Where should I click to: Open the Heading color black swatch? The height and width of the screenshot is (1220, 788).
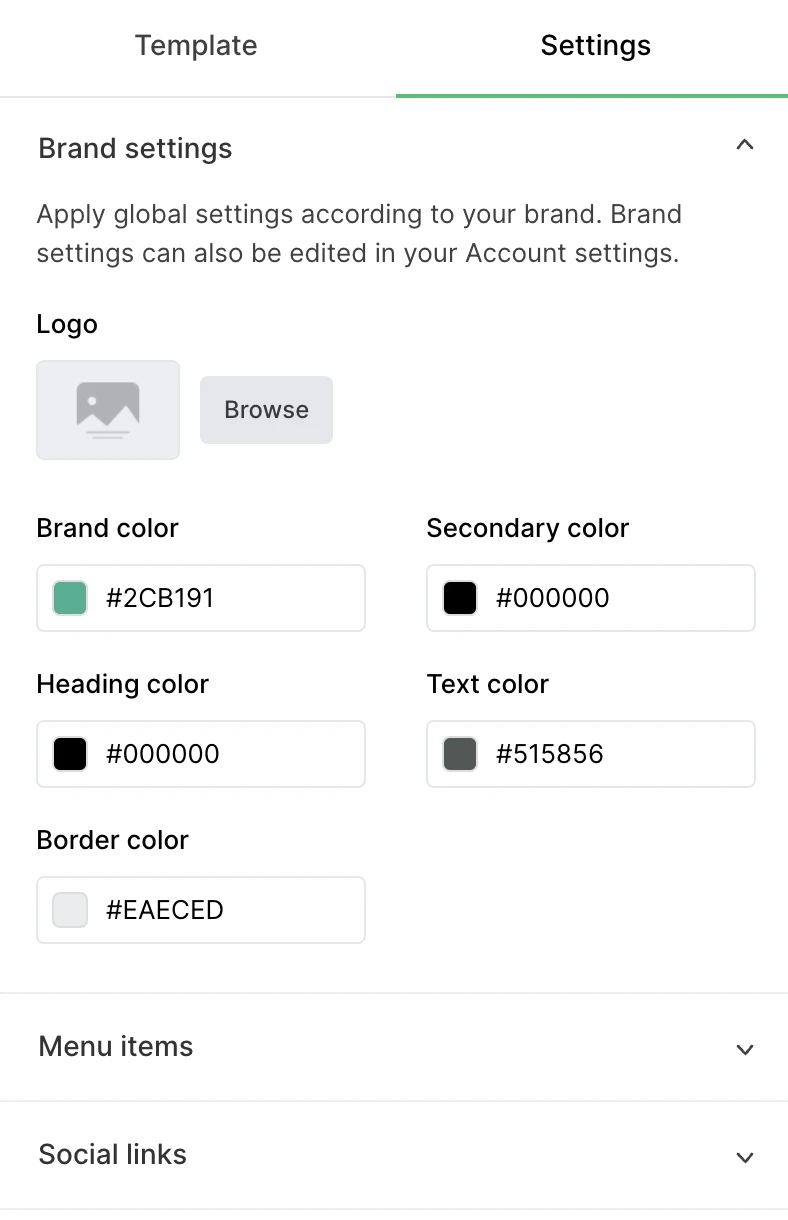click(x=70, y=754)
